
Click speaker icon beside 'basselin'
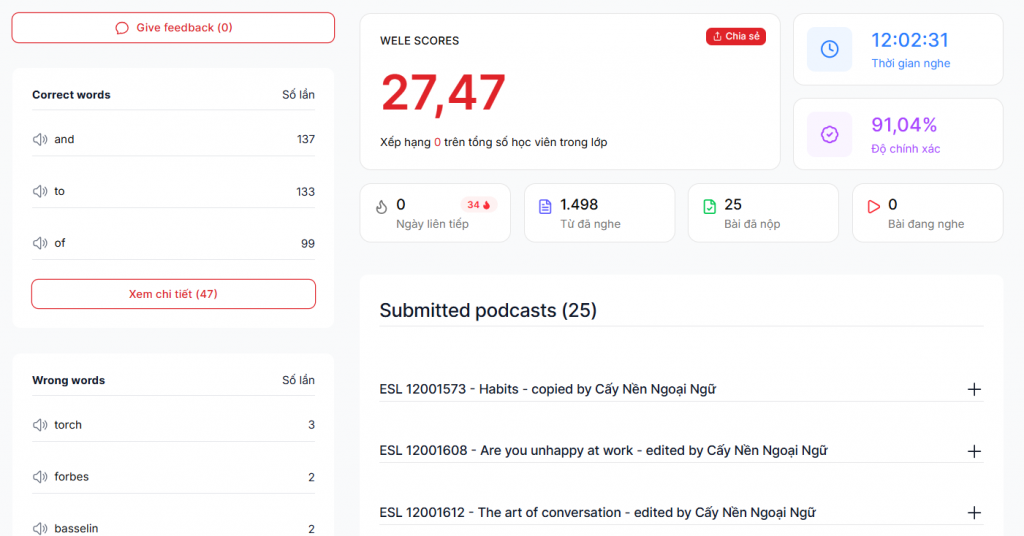click(x=40, y=528)
